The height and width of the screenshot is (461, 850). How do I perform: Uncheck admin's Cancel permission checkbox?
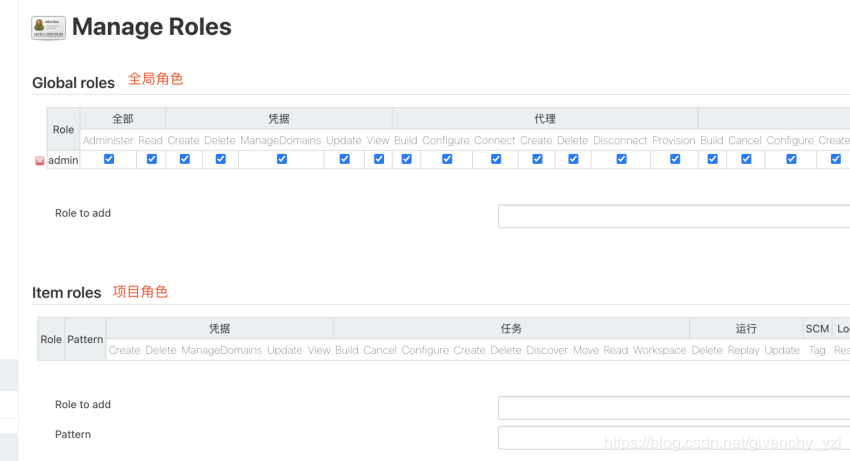click(x=746, y=159)
